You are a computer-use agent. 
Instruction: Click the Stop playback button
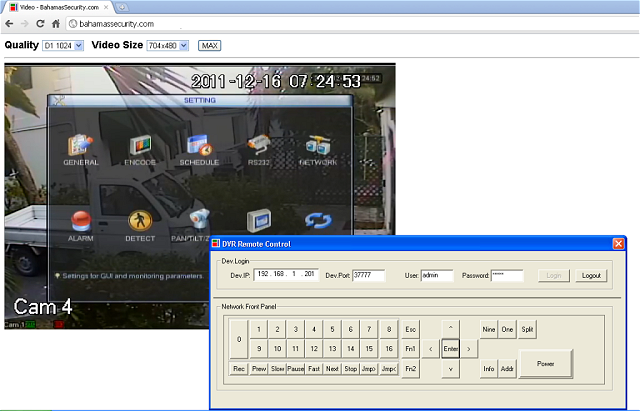click(351, 369)
